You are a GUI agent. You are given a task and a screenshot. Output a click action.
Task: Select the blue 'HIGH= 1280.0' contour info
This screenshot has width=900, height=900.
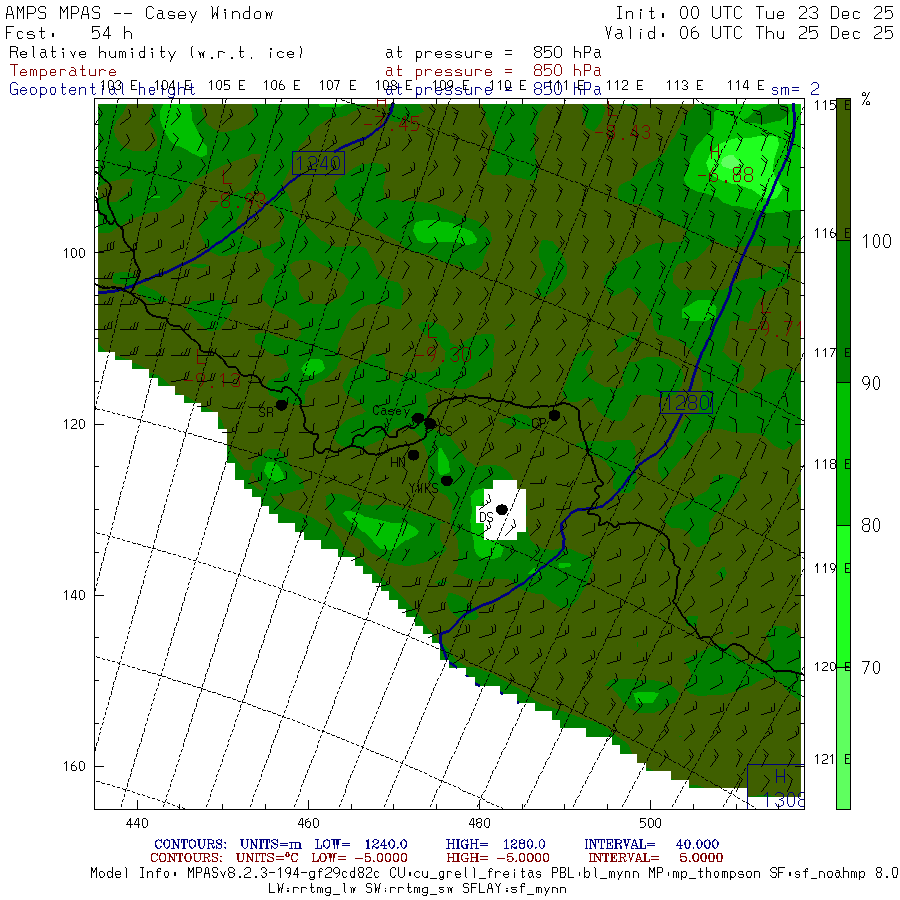[495, 844]
